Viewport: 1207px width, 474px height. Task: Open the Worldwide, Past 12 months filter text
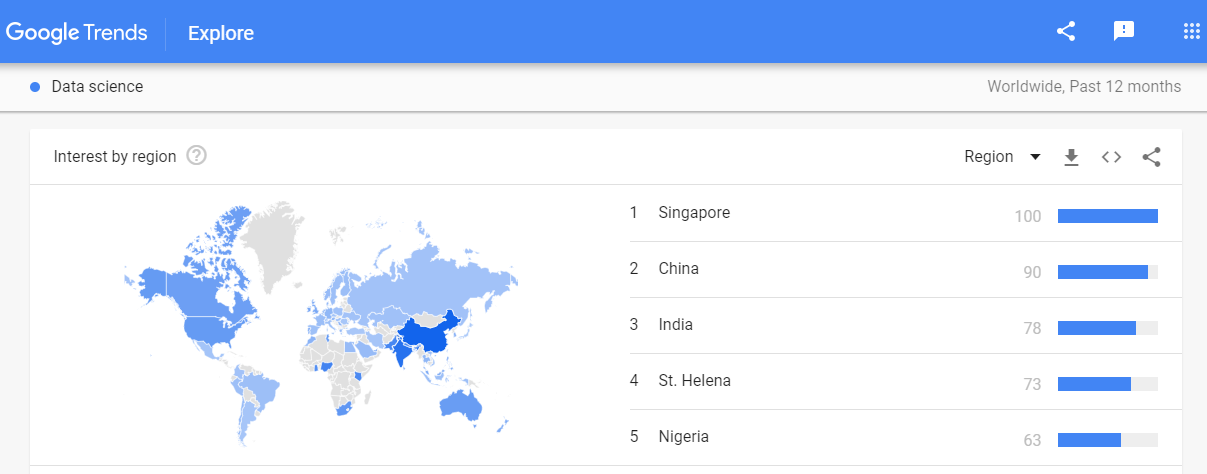click(1084, 87)
